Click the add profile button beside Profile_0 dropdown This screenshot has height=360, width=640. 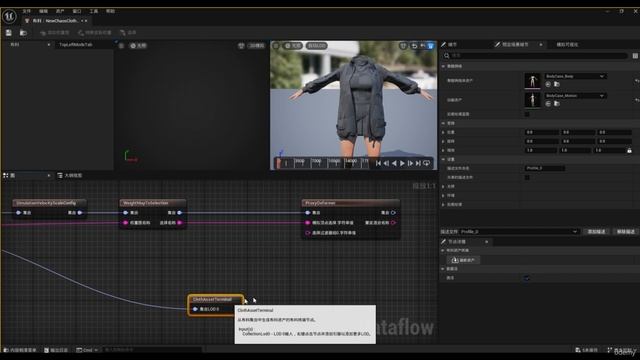[x=596, y=232]
